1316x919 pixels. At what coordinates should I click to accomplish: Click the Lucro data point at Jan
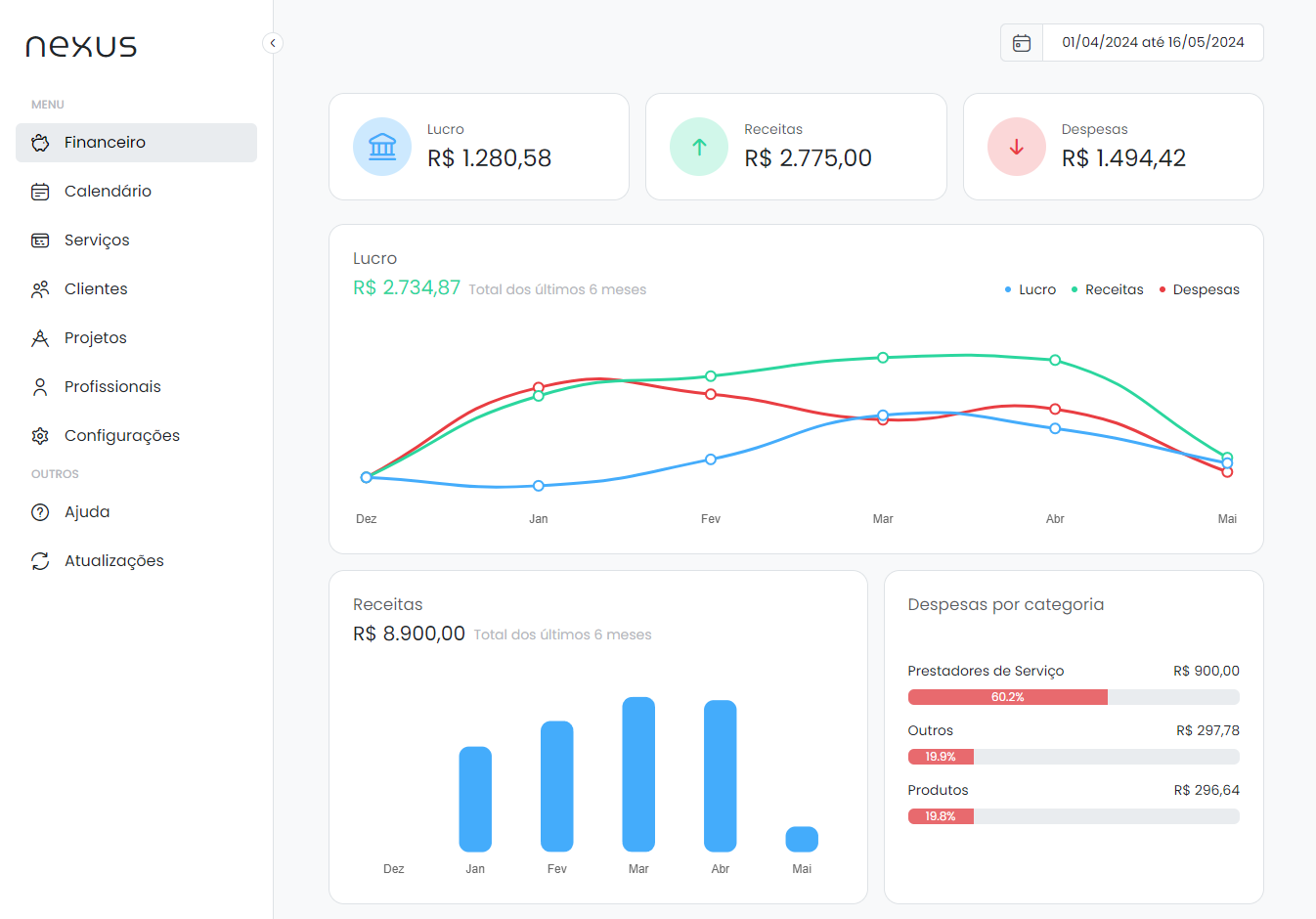539,486
